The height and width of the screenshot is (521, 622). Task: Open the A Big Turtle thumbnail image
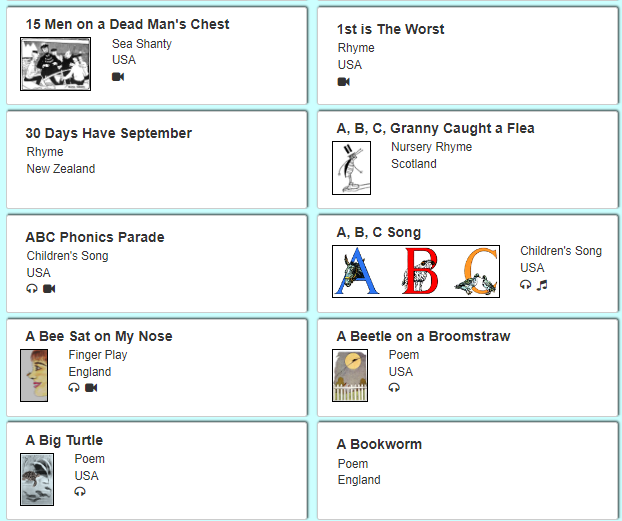(x=37, y=479)
